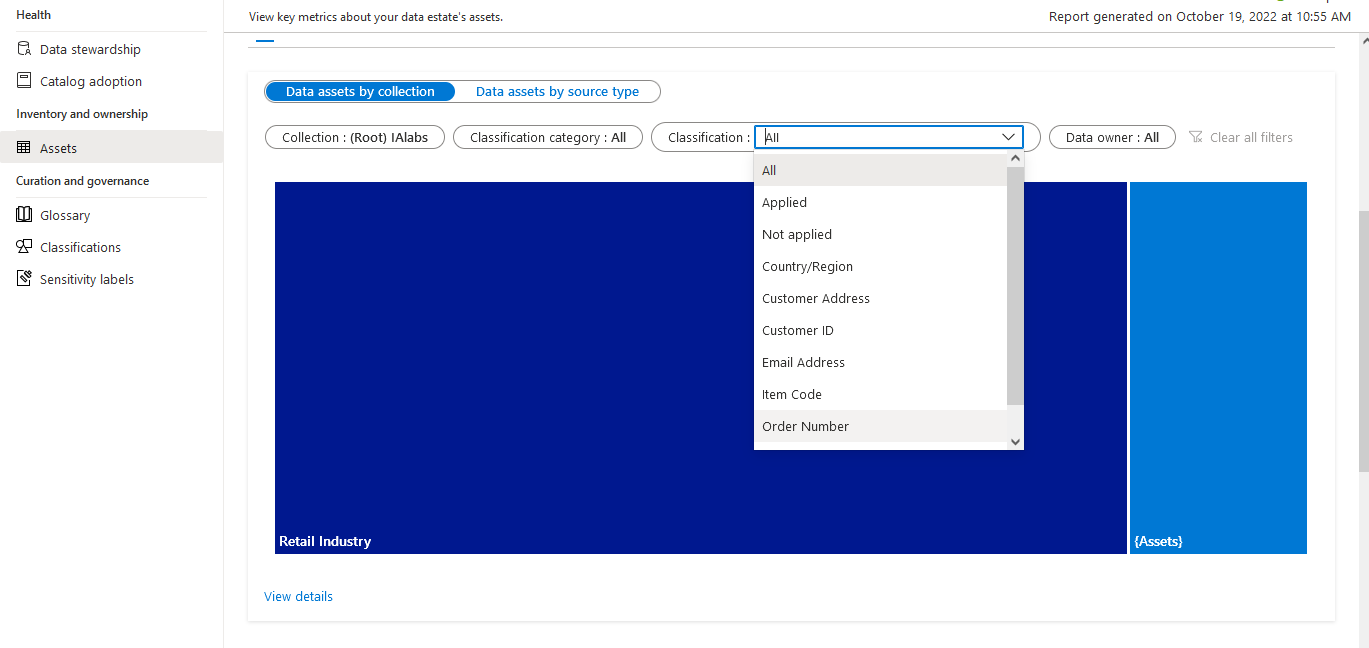The width and height of the screenshot is (1369, 648).
Task: Click the Catalog adoption book icon
Action: (24, 81)
